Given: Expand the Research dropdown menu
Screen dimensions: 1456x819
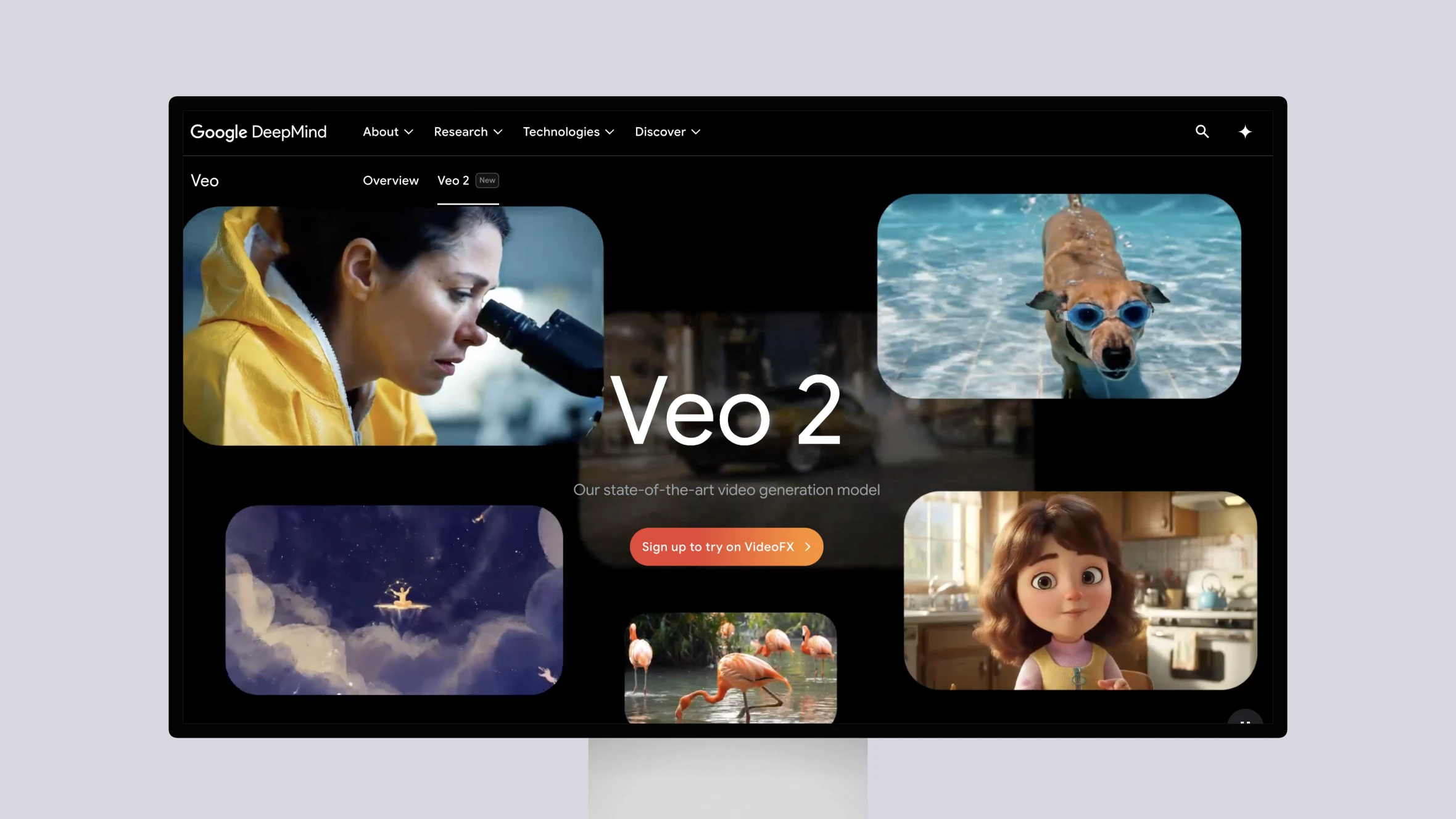Looking at the screenshot, I should (x=467, y=131).
